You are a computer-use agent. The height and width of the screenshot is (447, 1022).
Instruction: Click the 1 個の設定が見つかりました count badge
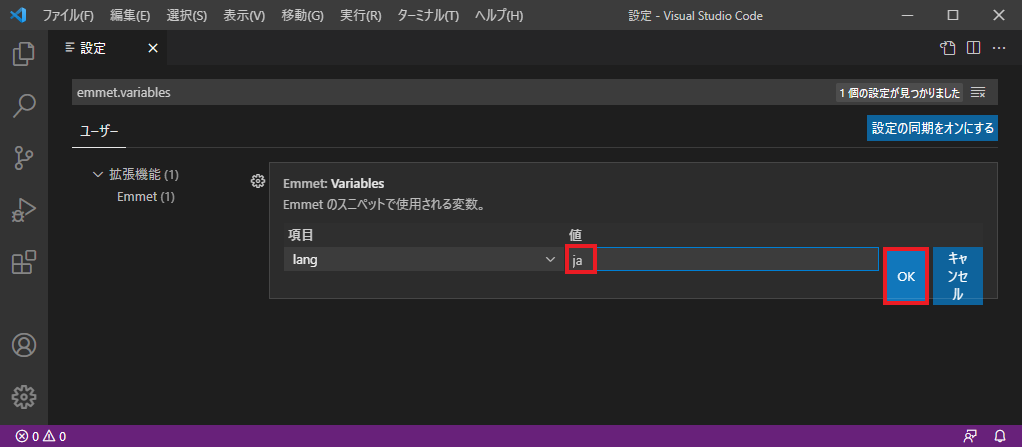[899, 93]
